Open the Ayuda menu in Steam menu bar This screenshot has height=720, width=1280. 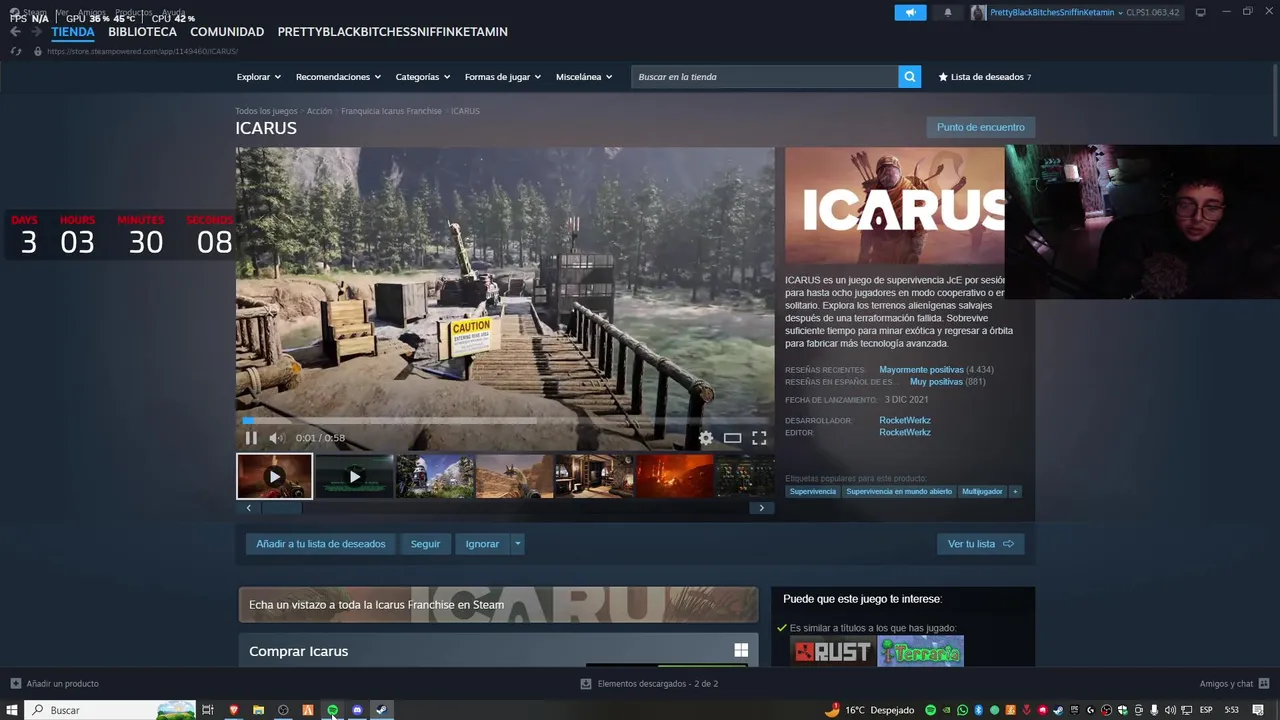[174, 12]
